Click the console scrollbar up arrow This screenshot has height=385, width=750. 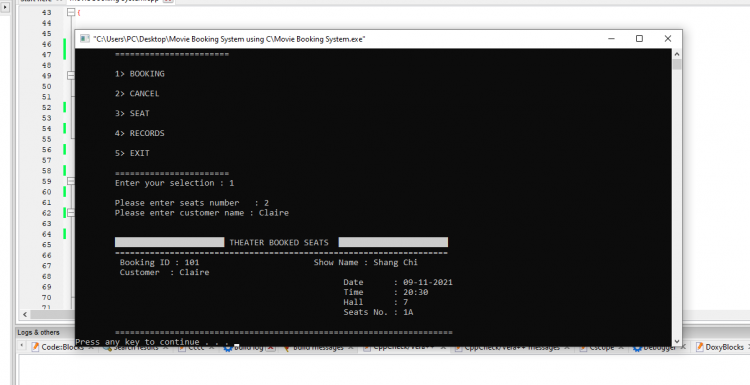pos(676,54)
